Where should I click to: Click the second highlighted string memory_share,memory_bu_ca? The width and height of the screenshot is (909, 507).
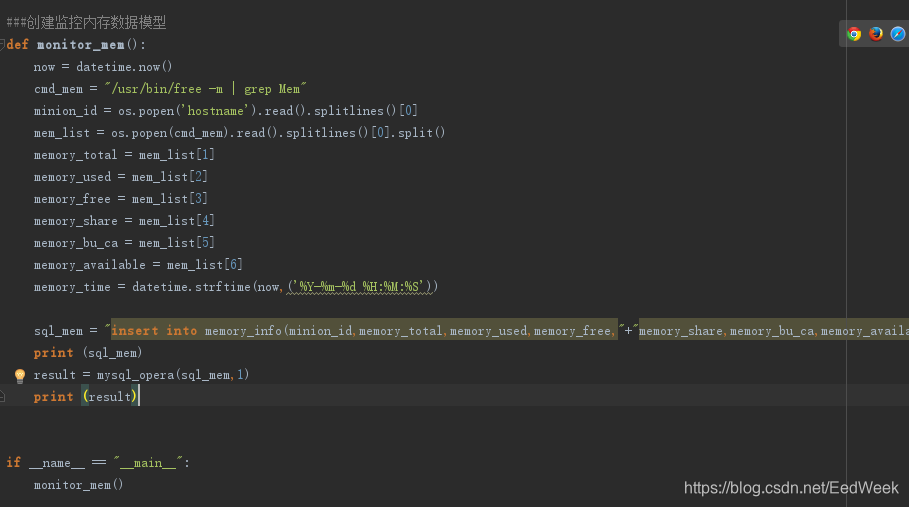773,331
